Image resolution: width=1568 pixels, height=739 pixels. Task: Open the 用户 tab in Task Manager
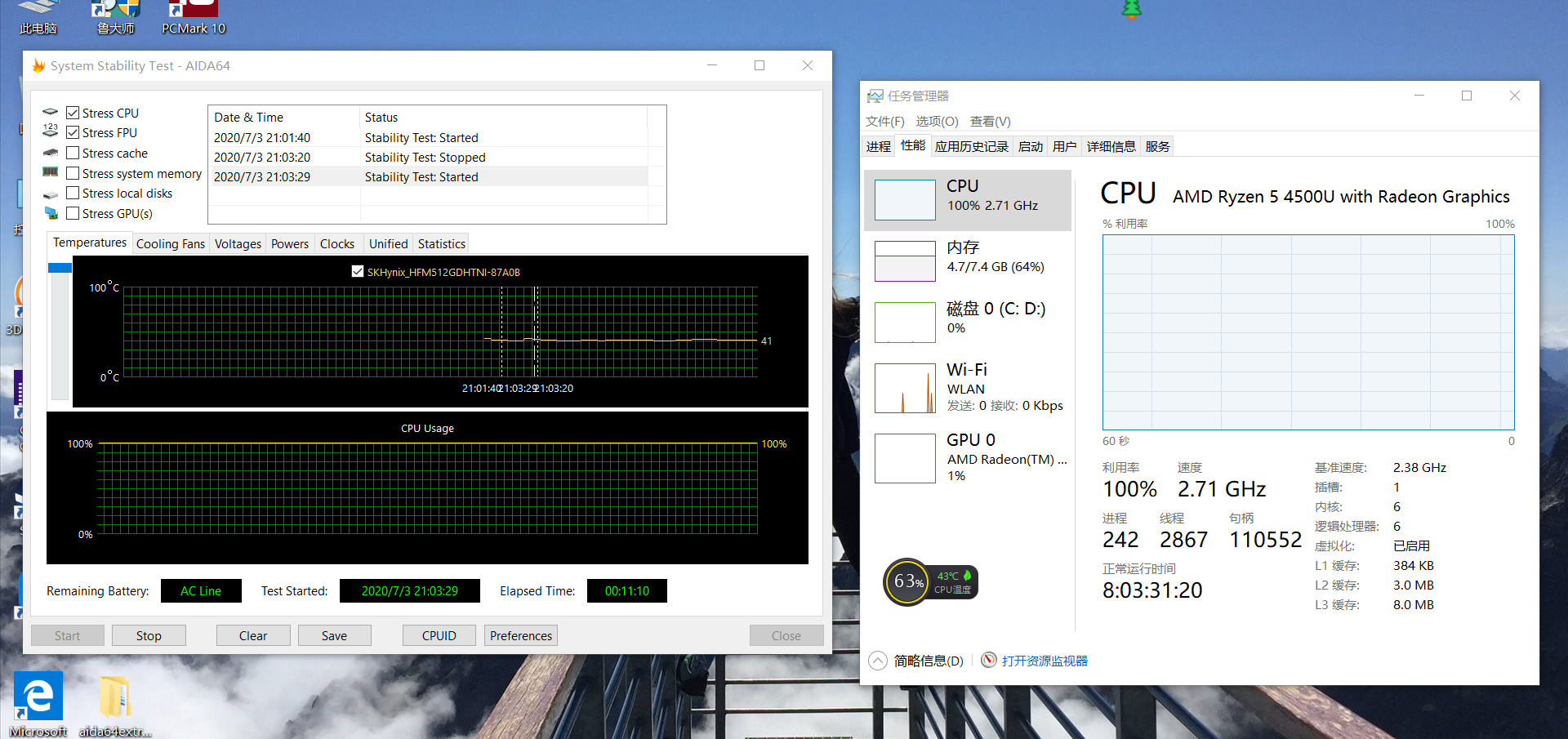1065,146
